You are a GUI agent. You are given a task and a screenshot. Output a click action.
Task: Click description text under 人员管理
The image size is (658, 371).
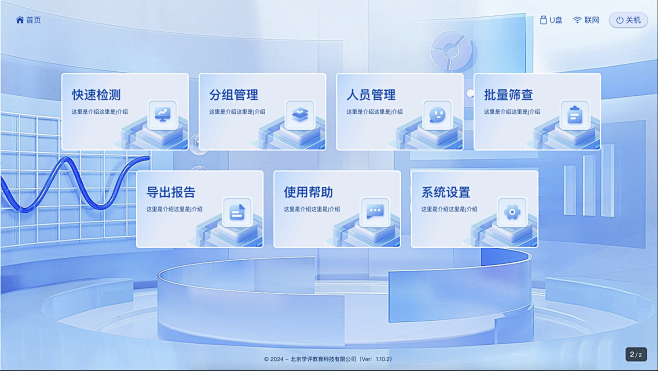coord(375,112)
